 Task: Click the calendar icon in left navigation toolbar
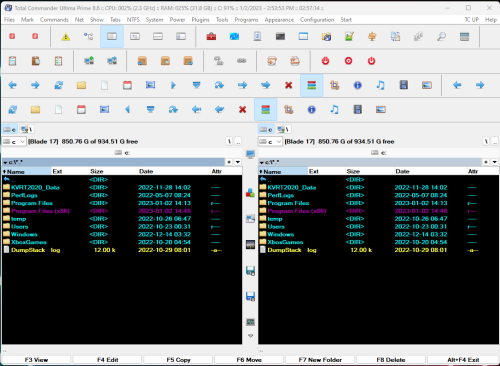coord(127,85)
